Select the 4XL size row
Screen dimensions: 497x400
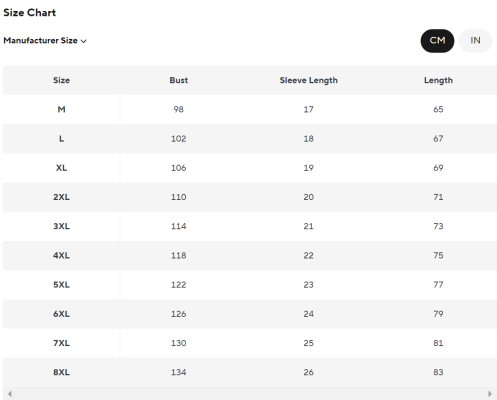click(x=250, y=255)
